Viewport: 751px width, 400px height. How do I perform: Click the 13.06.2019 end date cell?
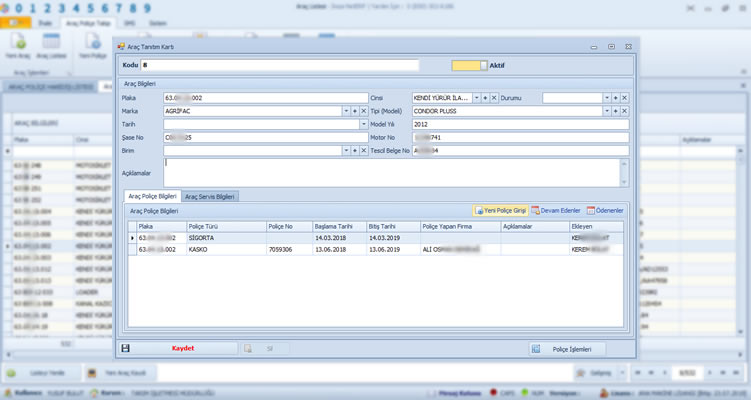click(x=393, y=250)
